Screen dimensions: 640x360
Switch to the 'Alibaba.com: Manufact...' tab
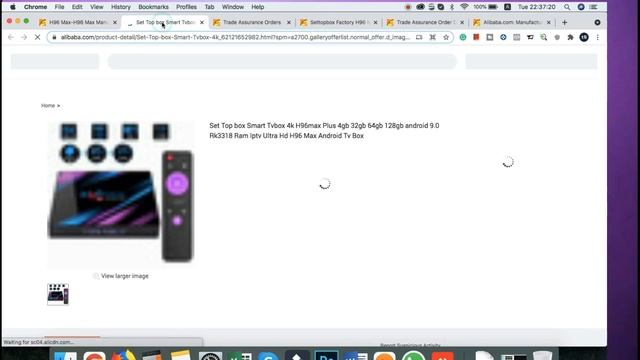point(511,22)
